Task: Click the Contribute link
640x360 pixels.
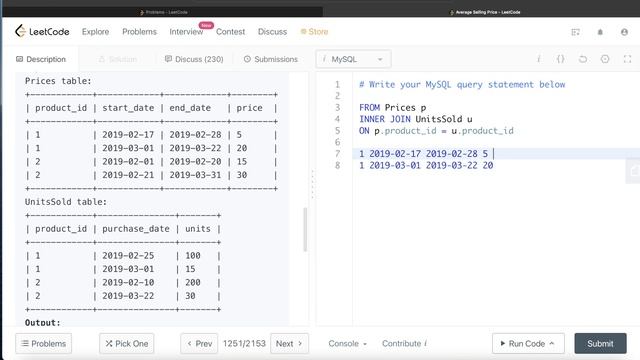Action: click(404, 344)
